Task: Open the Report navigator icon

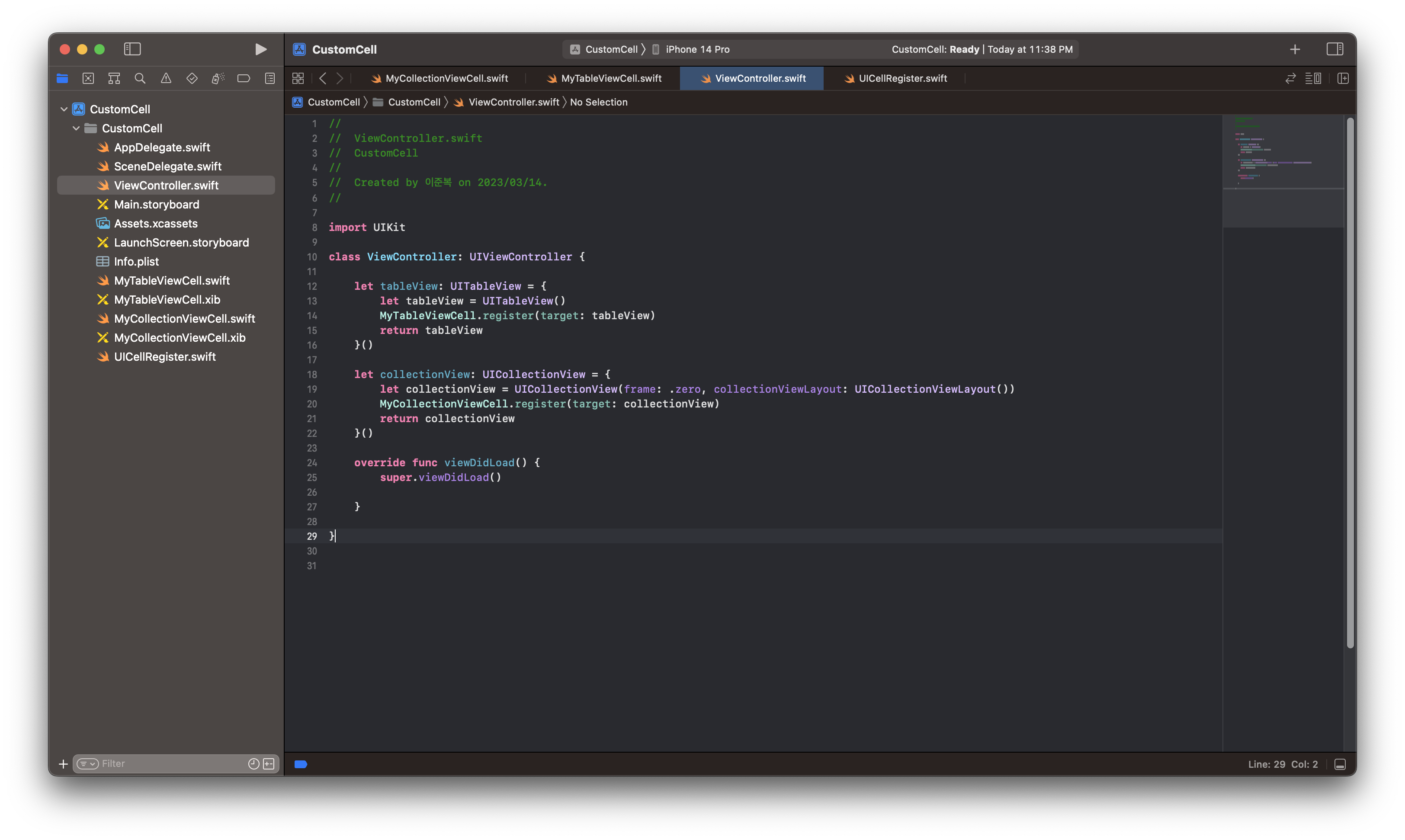Action: 270,79
